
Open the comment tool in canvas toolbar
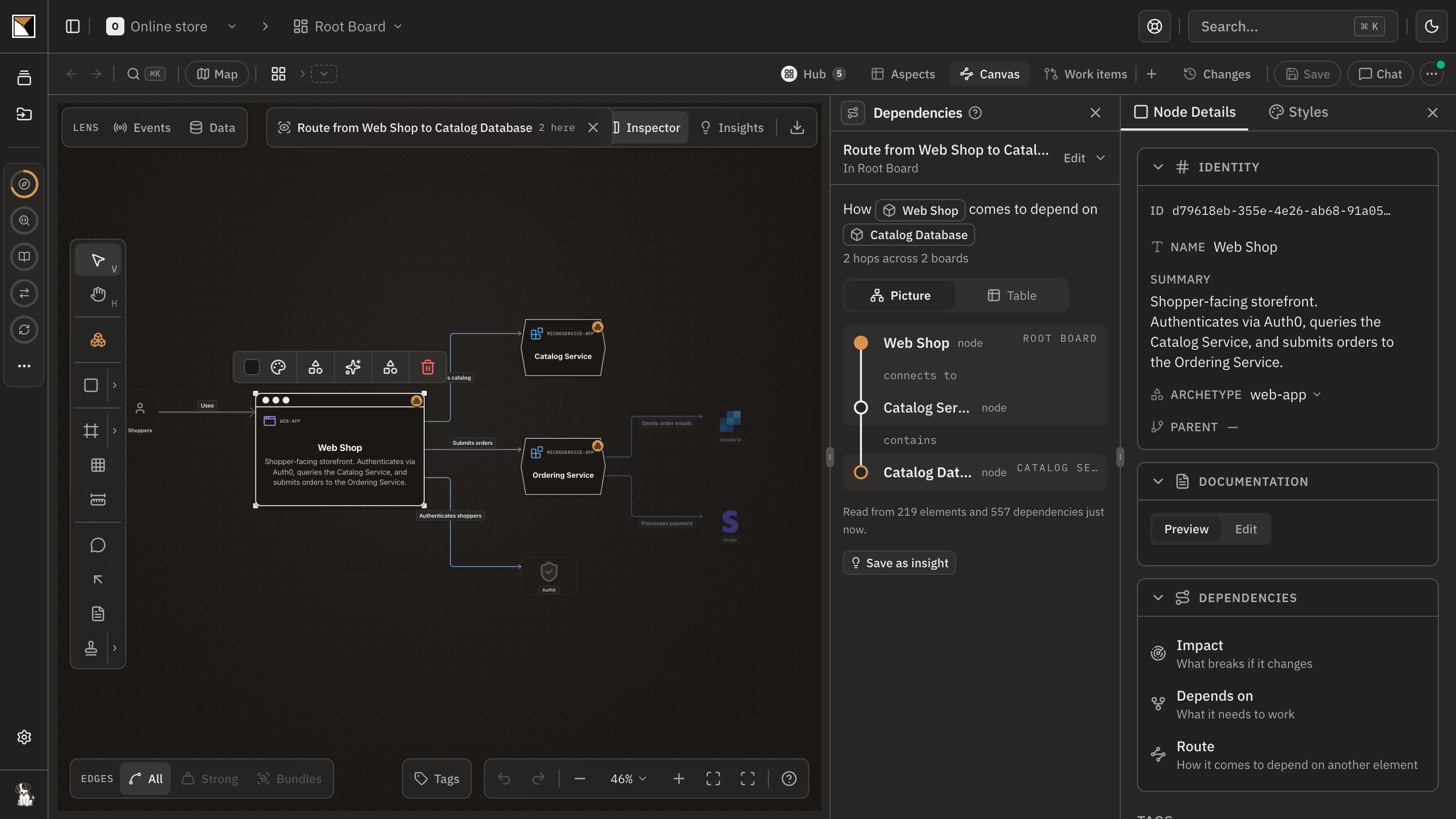pos(98,545)
